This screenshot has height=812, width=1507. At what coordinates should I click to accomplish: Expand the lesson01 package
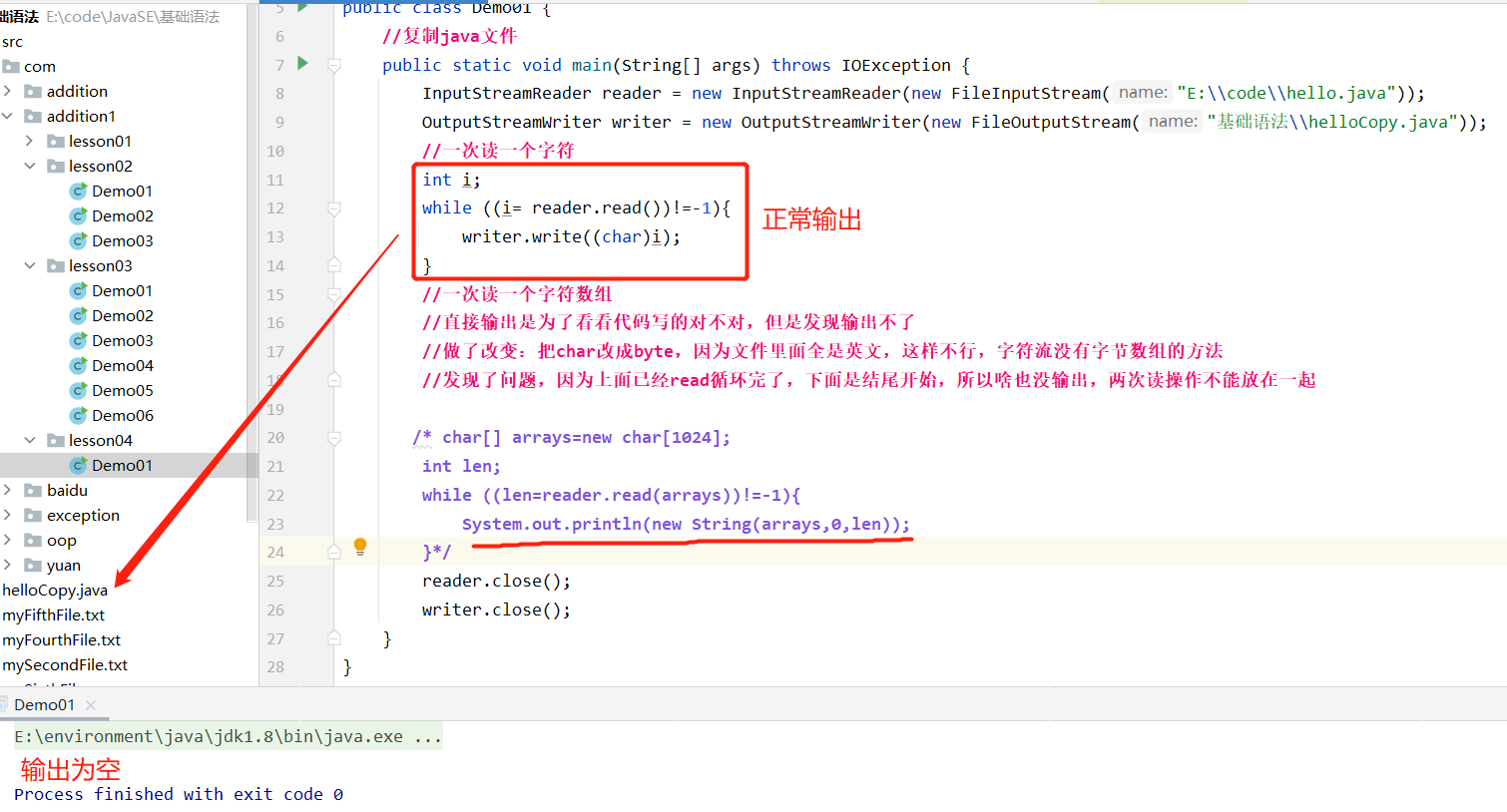pos(30,141)
